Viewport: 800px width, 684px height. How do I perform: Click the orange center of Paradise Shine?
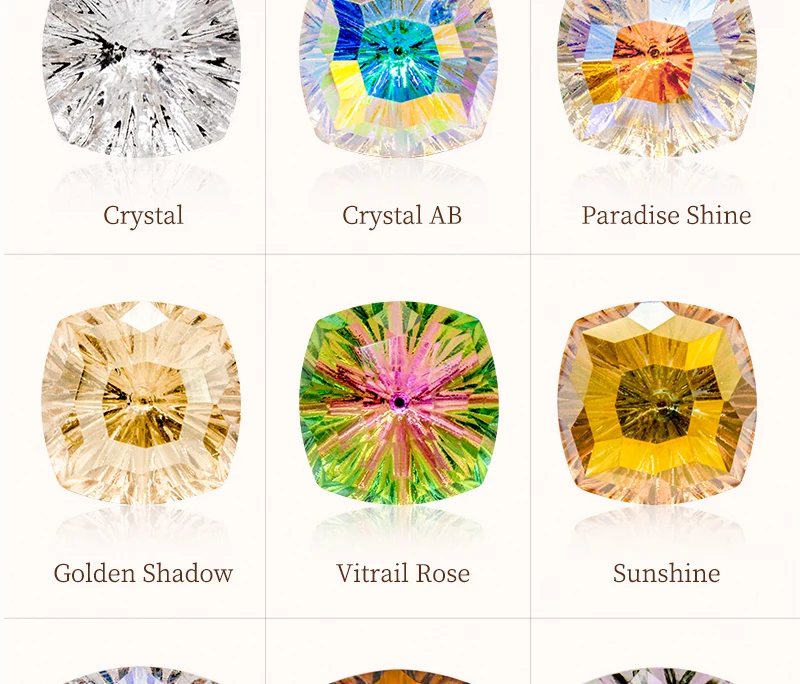coord(653,61)
